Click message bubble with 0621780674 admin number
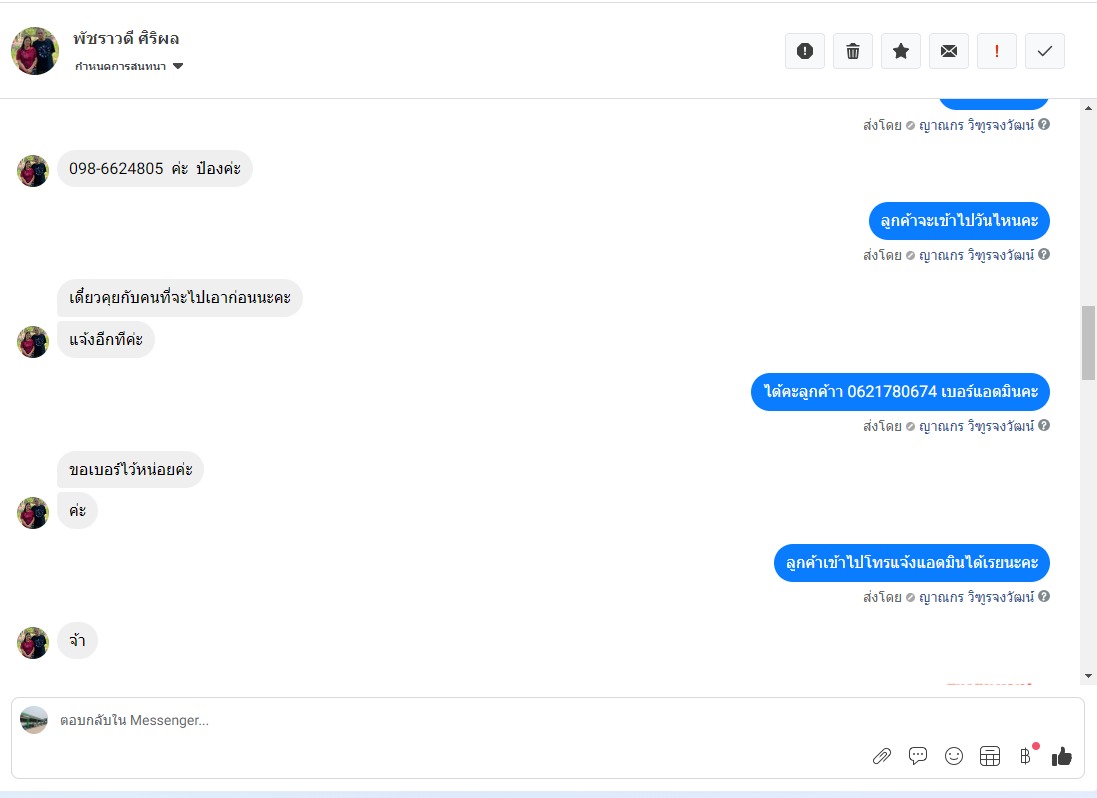This screenshot has width=1097, height=798. [x=900, y=392]
